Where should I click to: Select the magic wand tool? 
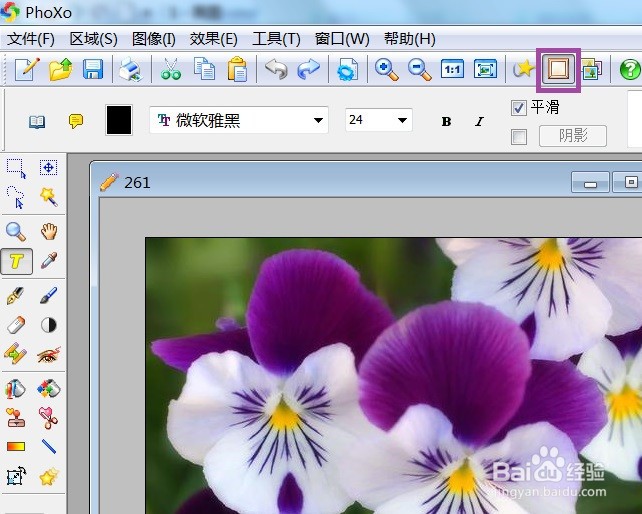(x=48, y=197)
